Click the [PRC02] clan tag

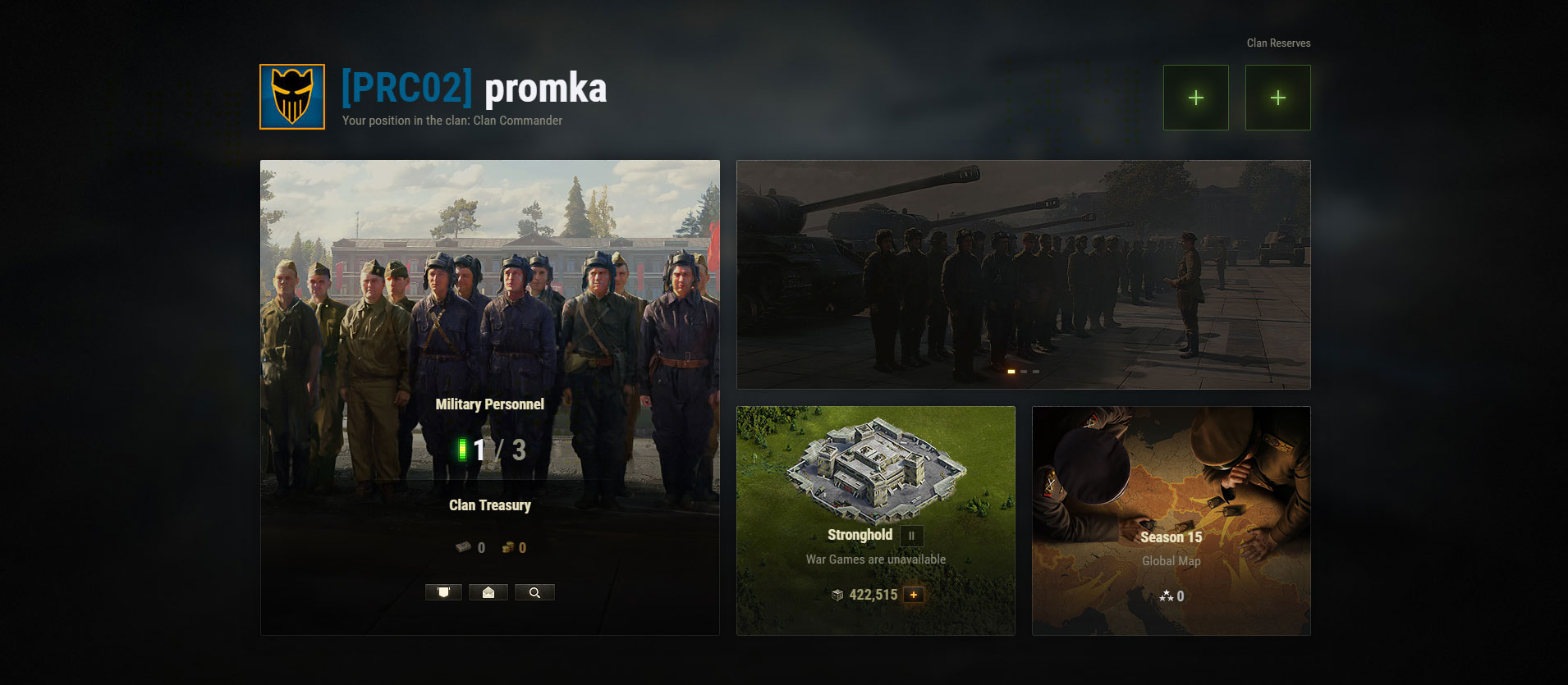point(407,89)
